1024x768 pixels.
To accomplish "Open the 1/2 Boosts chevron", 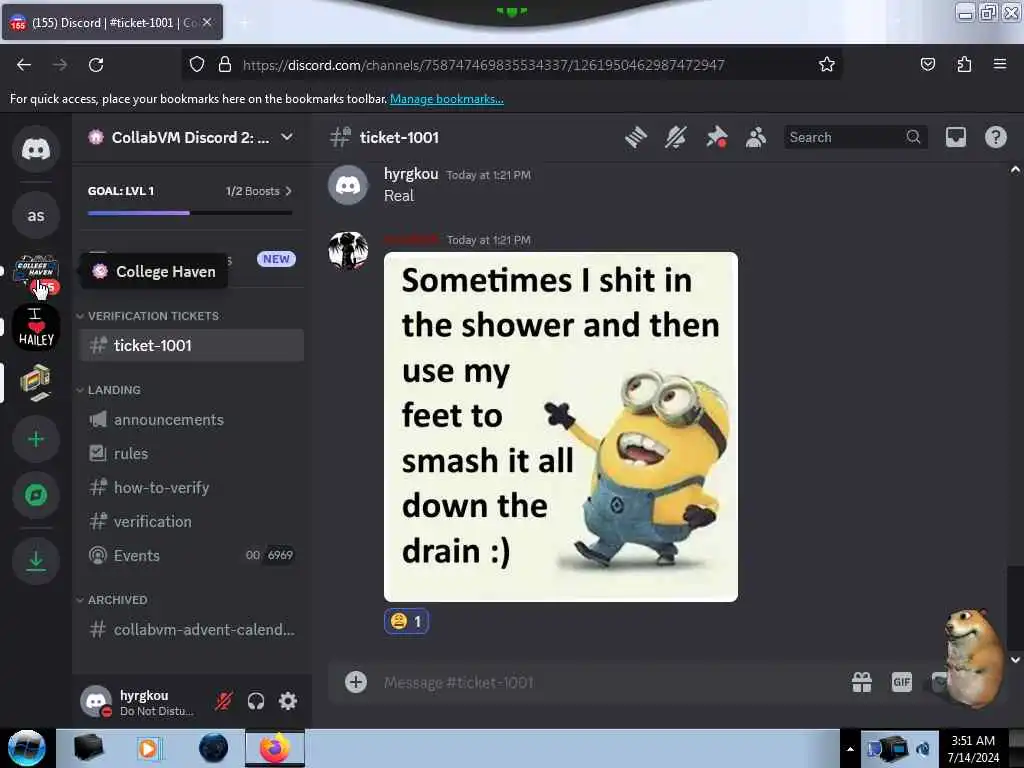I will click(288, 191).
